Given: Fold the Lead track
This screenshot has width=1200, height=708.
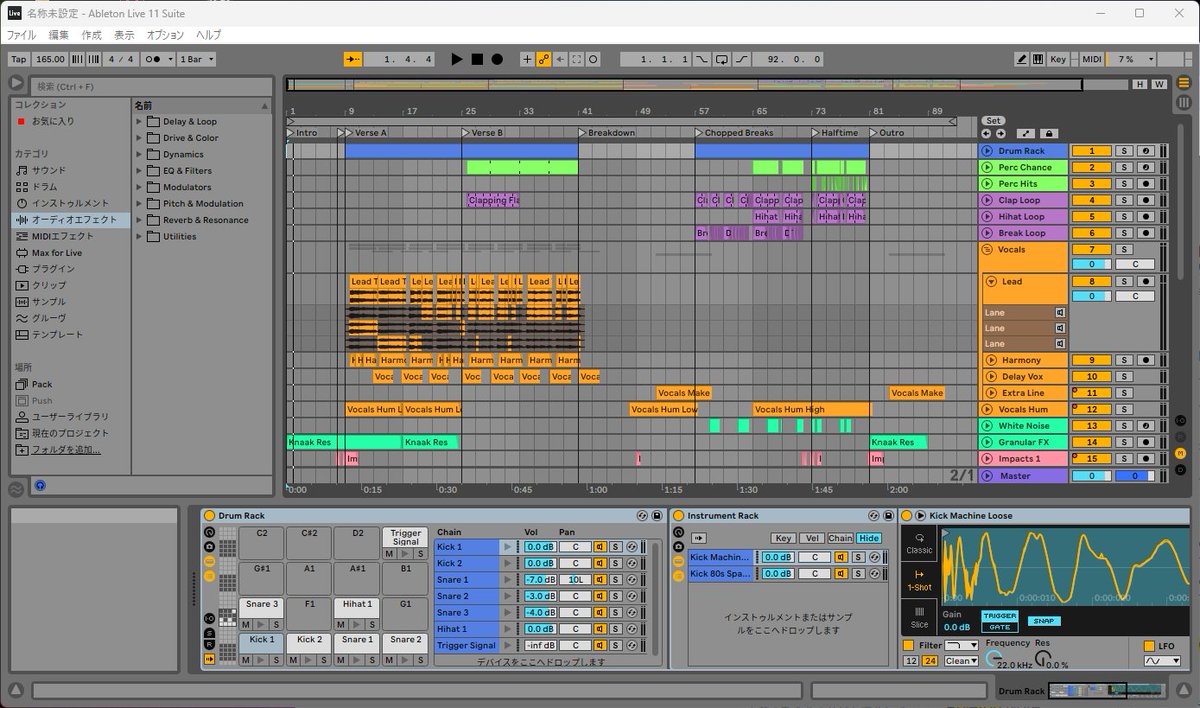Looking at the screenshot, I should pos(993,282).
